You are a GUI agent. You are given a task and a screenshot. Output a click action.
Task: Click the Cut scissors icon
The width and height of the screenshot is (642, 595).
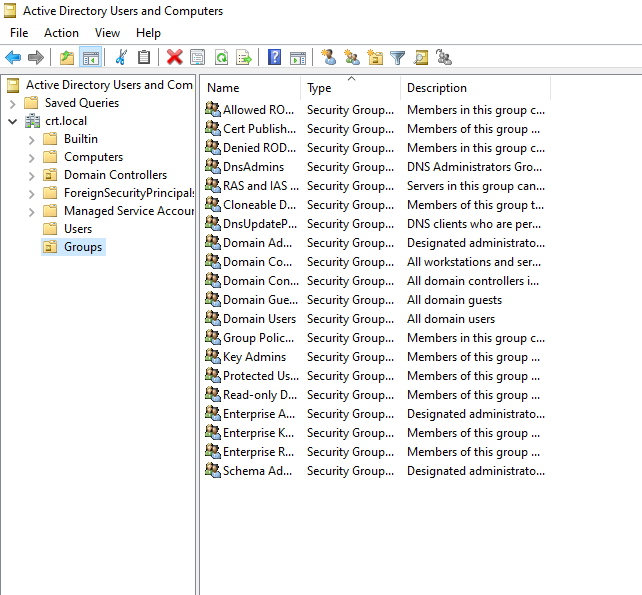tap(121, 57)
